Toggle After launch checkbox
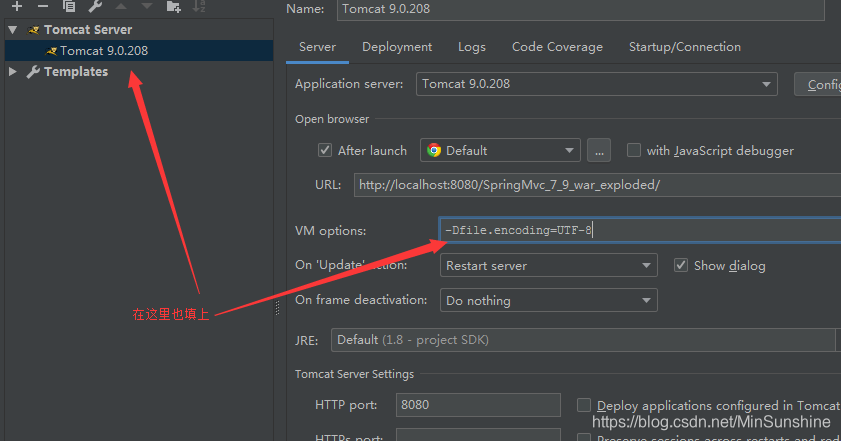 [325, 150]
